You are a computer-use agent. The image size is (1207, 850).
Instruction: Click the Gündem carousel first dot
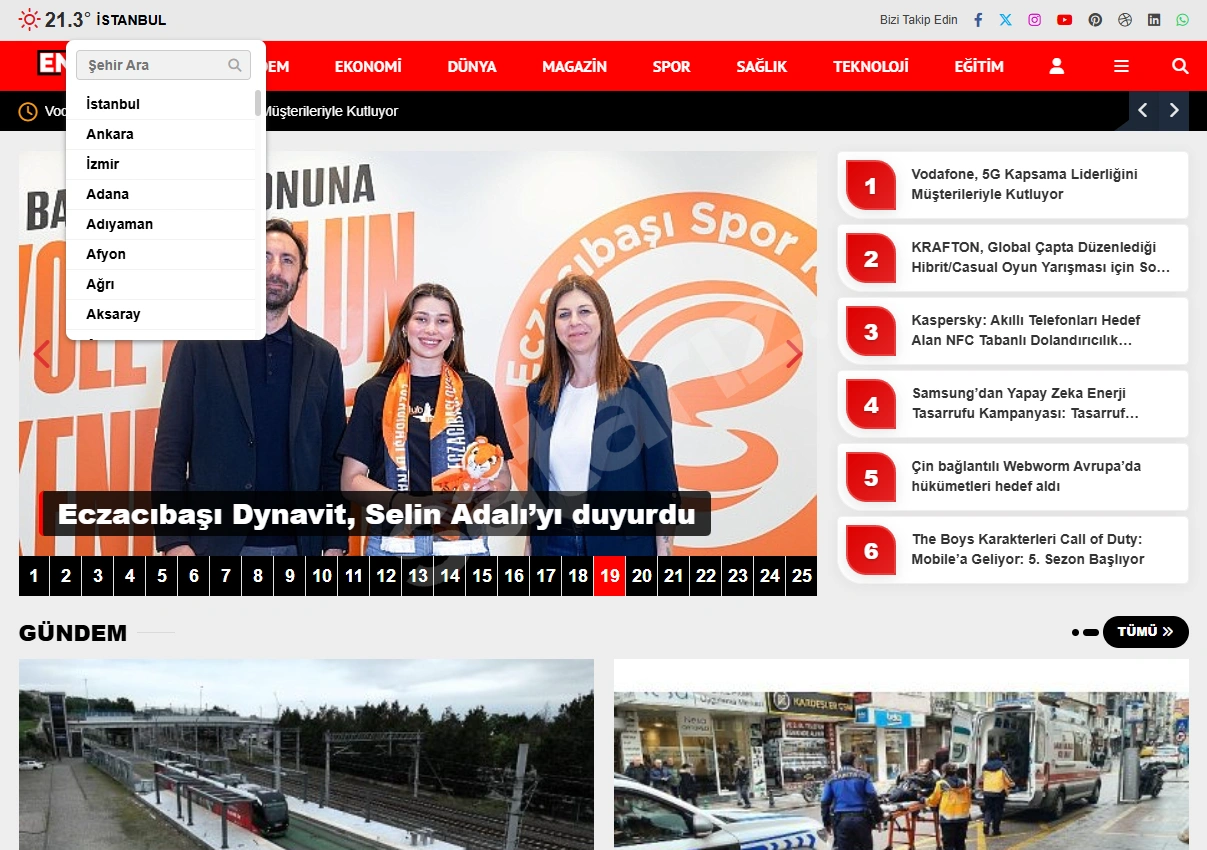click(1076, 632)
